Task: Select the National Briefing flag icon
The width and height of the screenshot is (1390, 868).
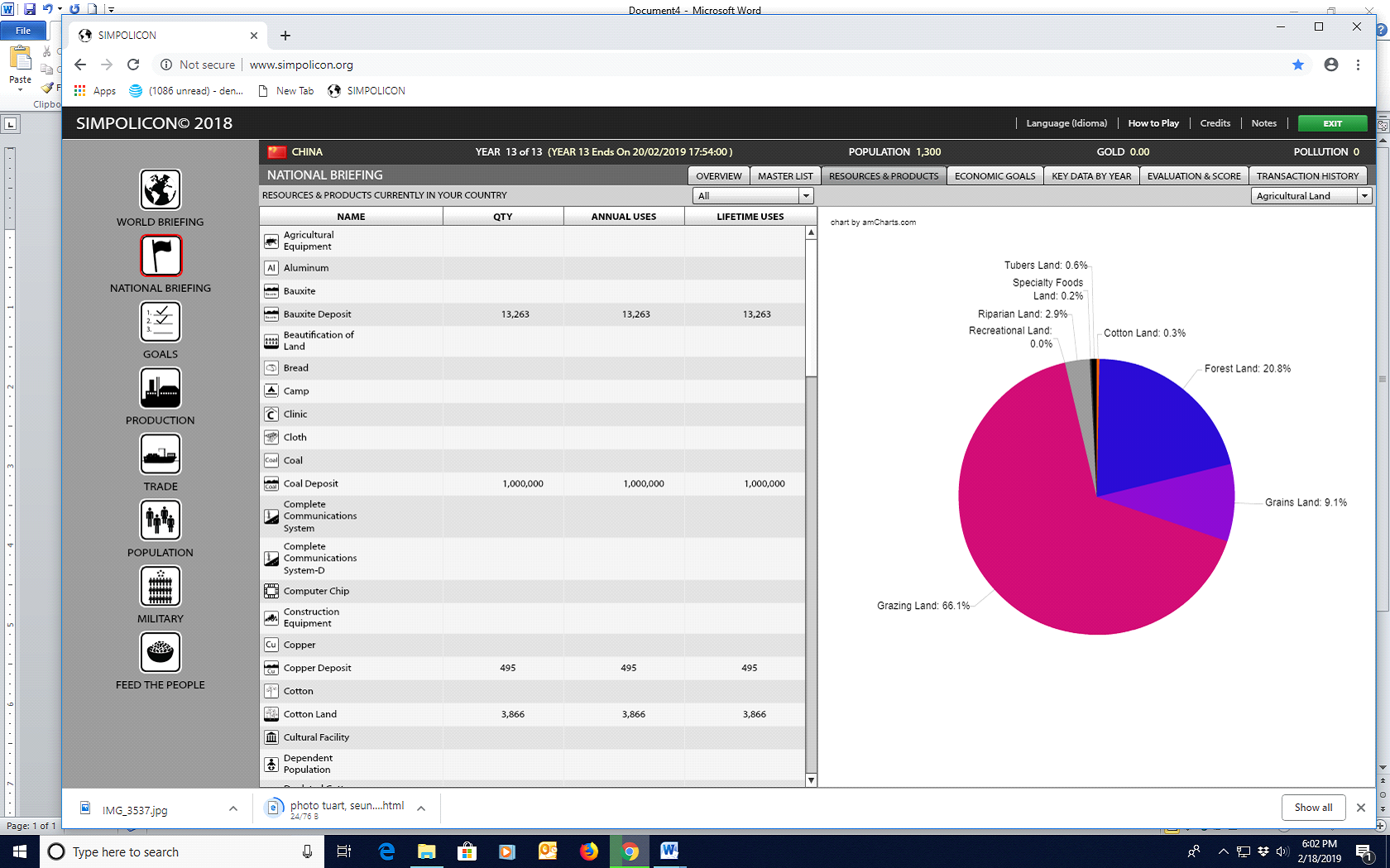Action: pyautogui.click(x=161, y=256)
